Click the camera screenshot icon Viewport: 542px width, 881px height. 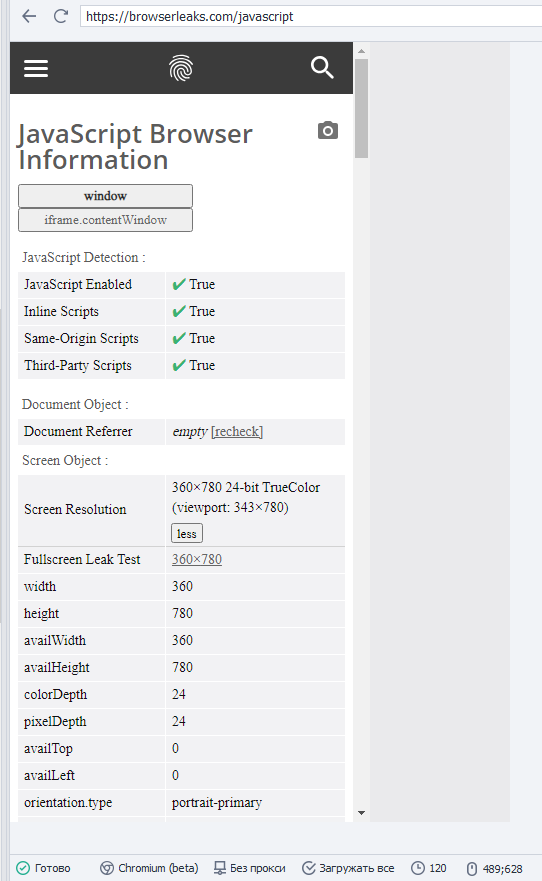click(328, 130)
